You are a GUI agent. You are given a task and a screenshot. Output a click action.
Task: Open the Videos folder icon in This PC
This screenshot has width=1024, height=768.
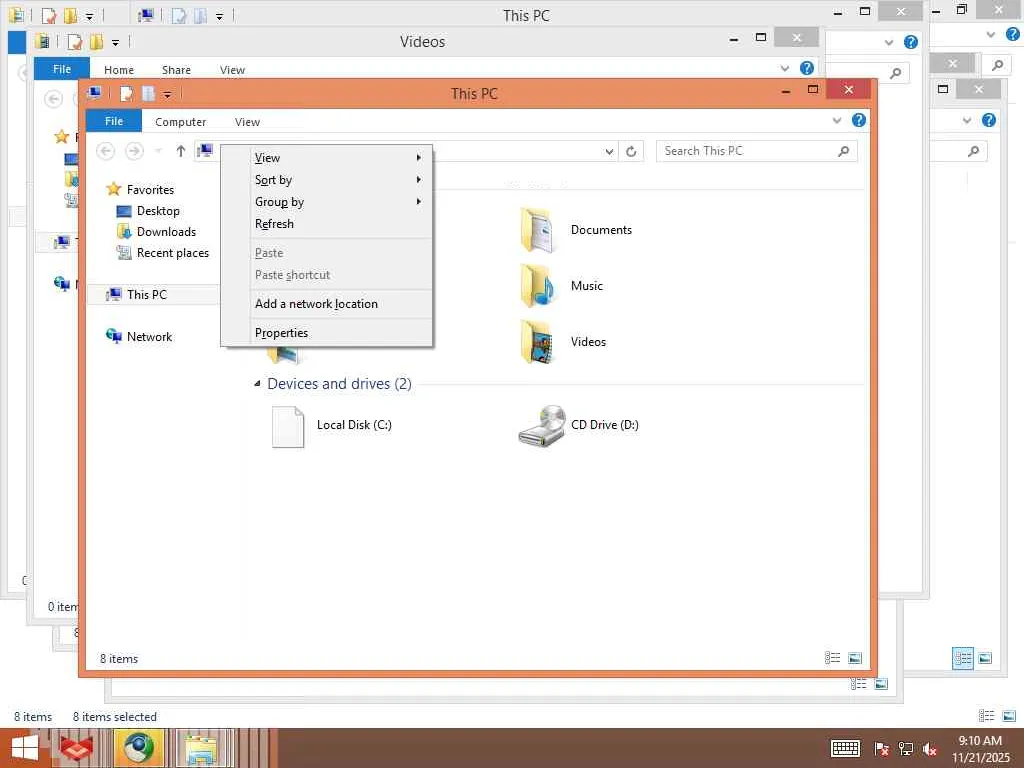[537, 342]
